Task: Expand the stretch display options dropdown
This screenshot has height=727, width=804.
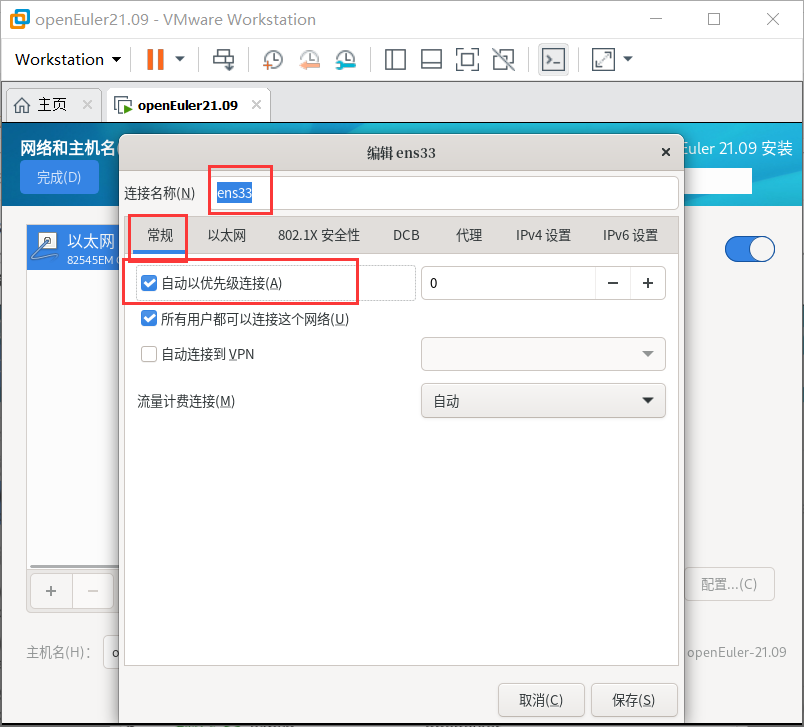Action: (x=628, y=59)
